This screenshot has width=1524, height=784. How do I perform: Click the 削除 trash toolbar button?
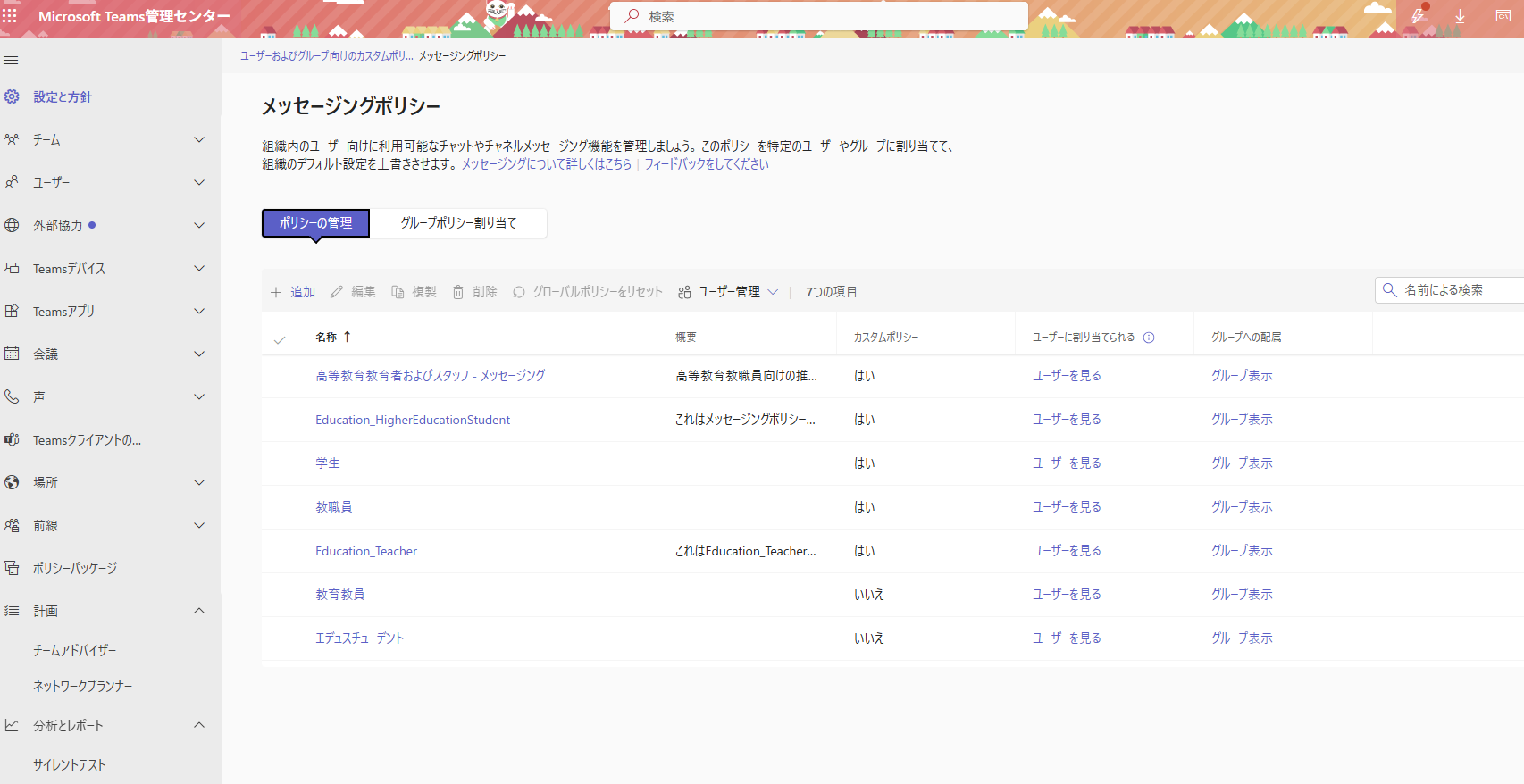474,292
